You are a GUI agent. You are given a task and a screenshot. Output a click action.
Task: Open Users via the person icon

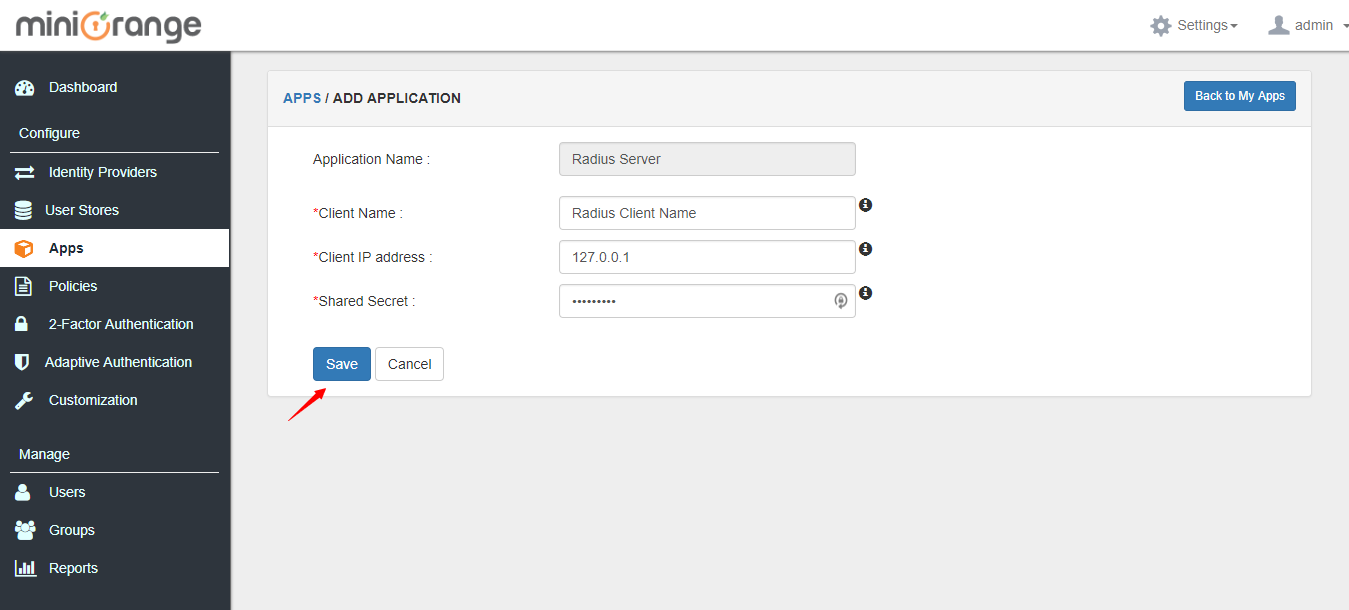coord(24,492)
